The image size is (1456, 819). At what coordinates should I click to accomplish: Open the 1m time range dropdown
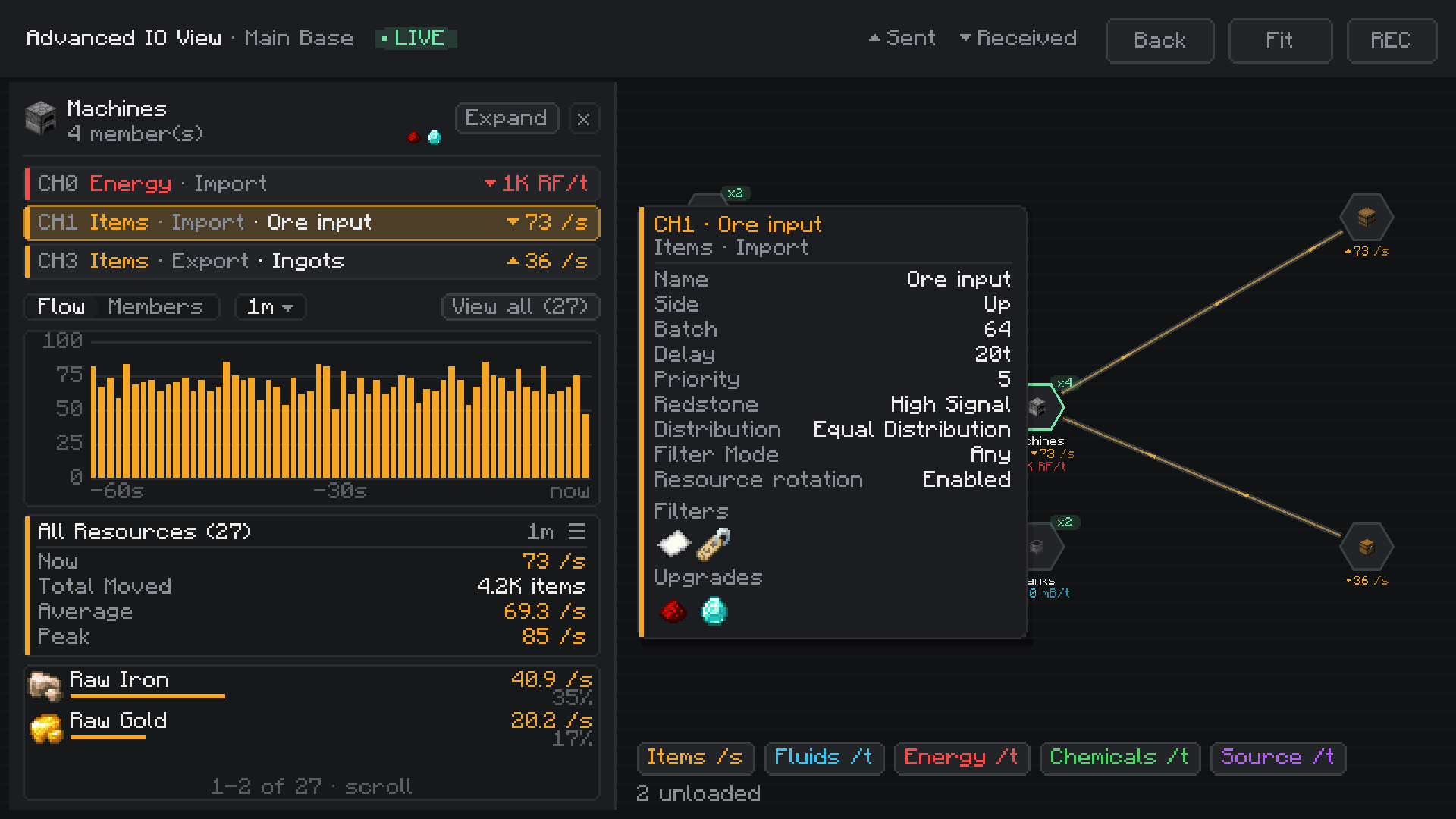270,306
